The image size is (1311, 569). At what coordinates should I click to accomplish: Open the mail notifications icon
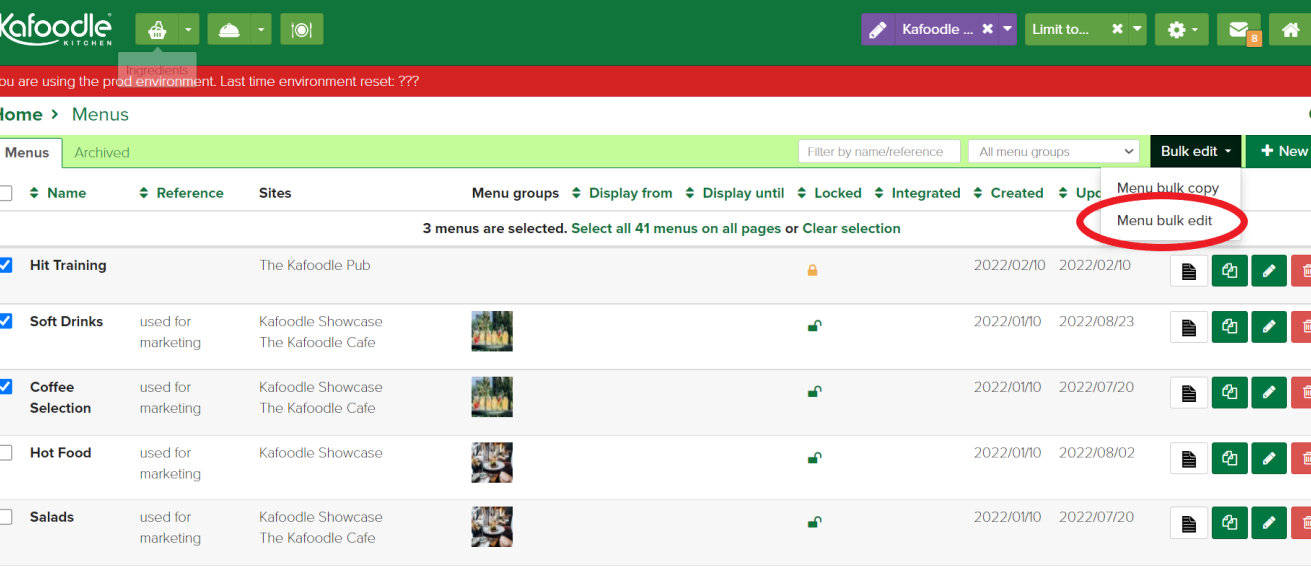click(x=1238, y=29)
